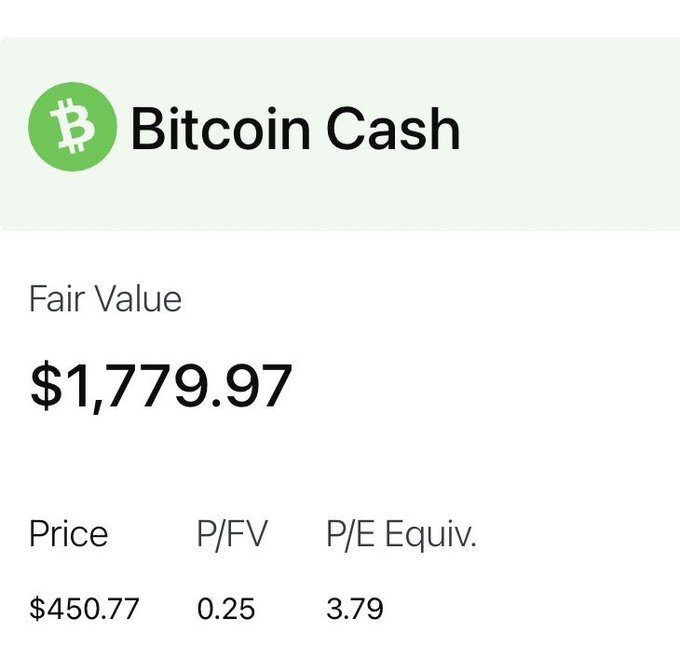Image resolution: width=680 pixels, height=660 pixels.
Task: Open the Bitcoin Cash title heading
Action: point(295,128)
